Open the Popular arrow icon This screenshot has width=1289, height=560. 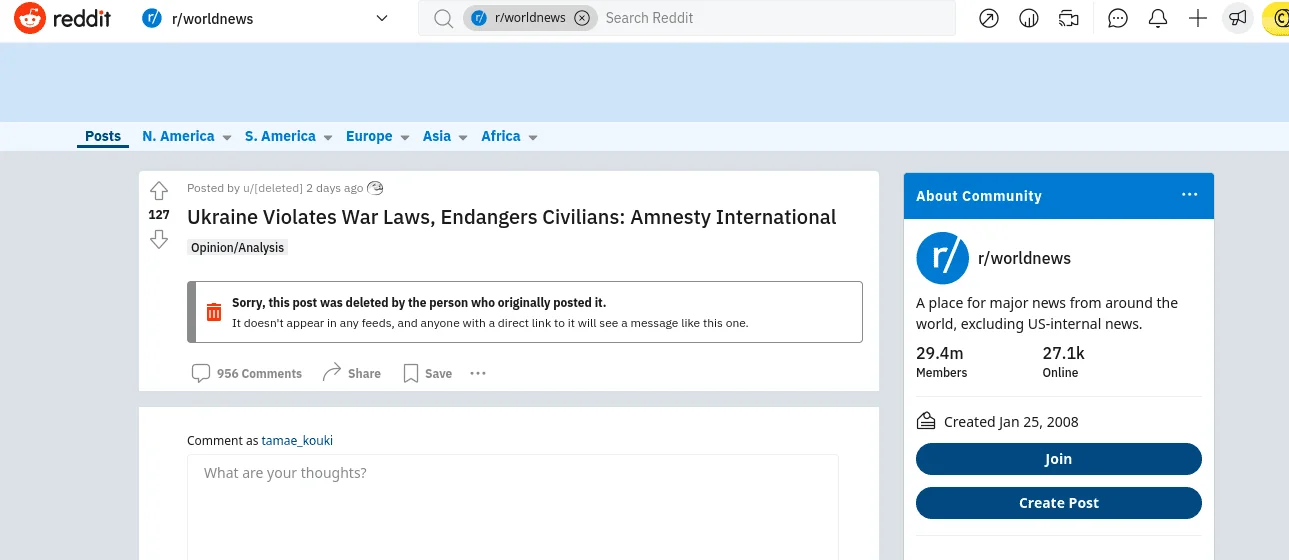tap(989, 18)
